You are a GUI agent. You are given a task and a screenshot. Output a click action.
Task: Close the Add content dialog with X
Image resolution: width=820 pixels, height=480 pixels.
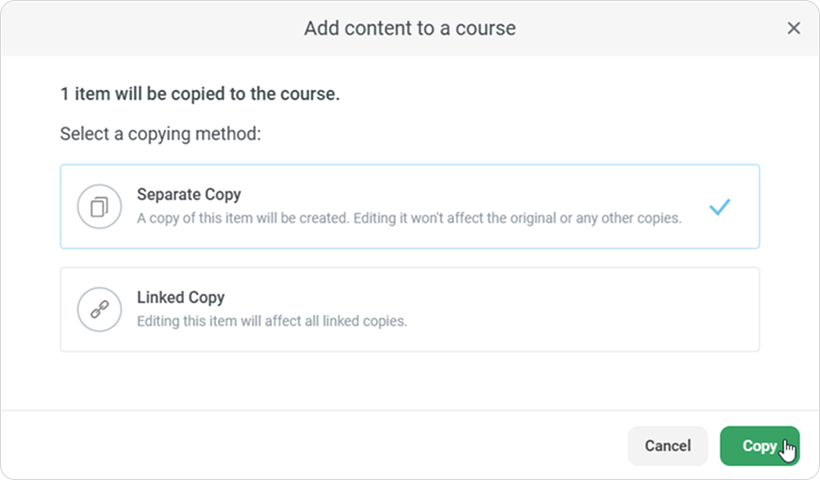(794, 28)
